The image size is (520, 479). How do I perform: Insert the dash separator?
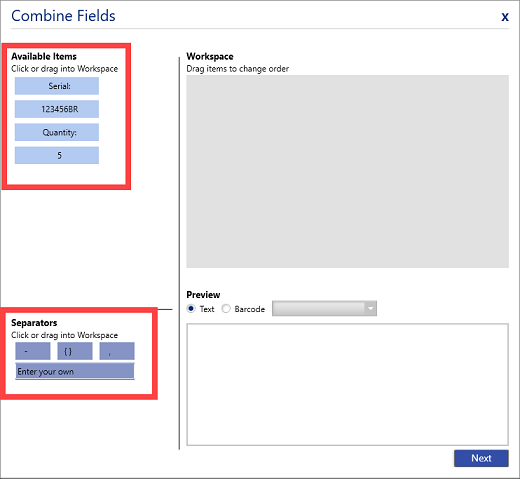coord(33,351)
